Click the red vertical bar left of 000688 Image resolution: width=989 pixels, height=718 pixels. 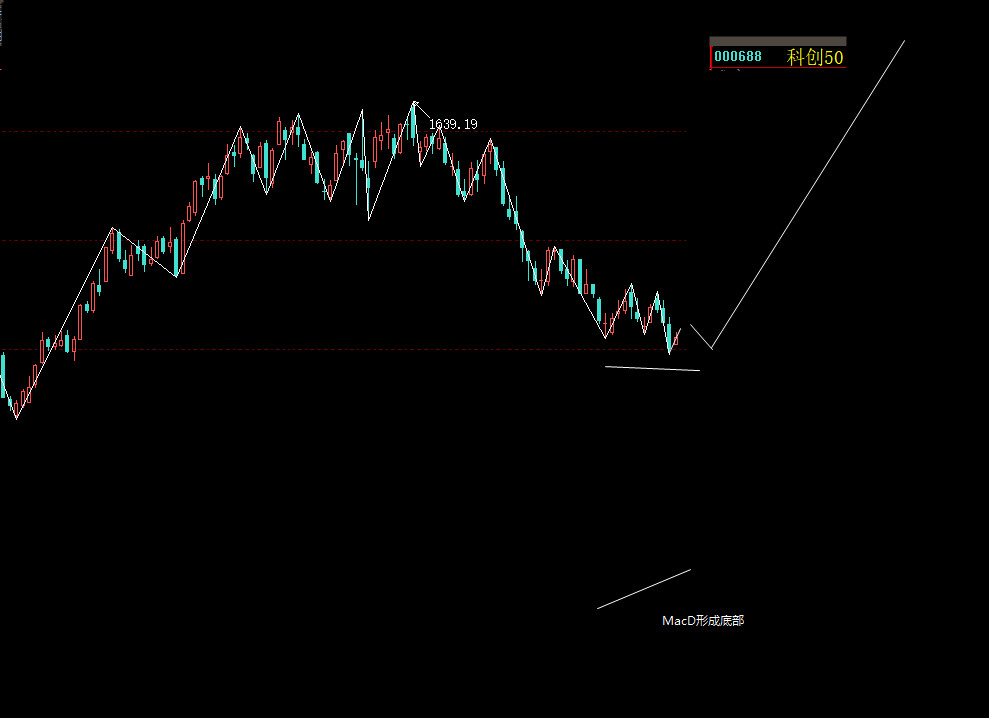point(711,57)
